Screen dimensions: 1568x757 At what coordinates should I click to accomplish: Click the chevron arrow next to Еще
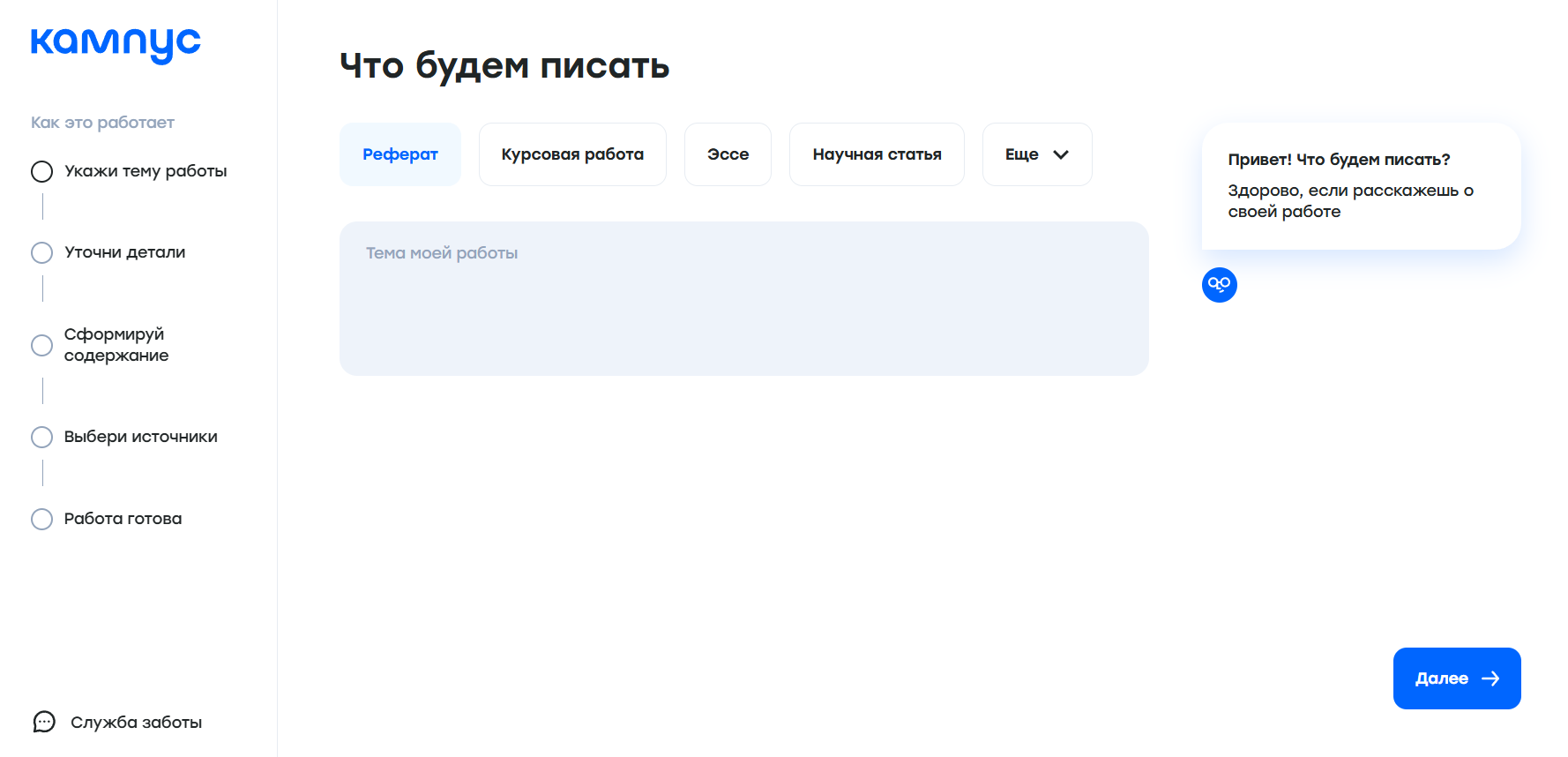click(1061, 154)
